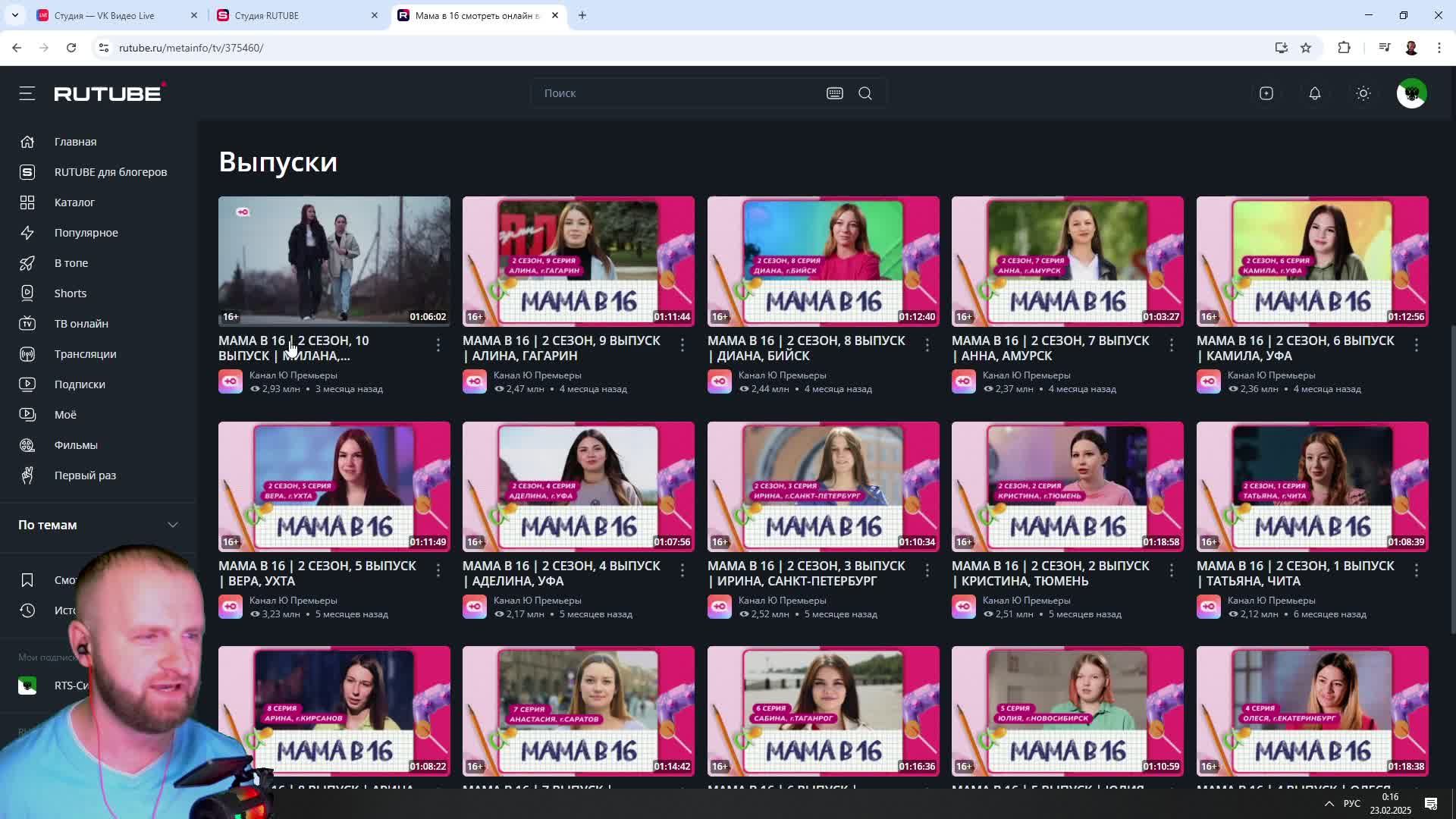Click the Подписки icon

[27, 384]
